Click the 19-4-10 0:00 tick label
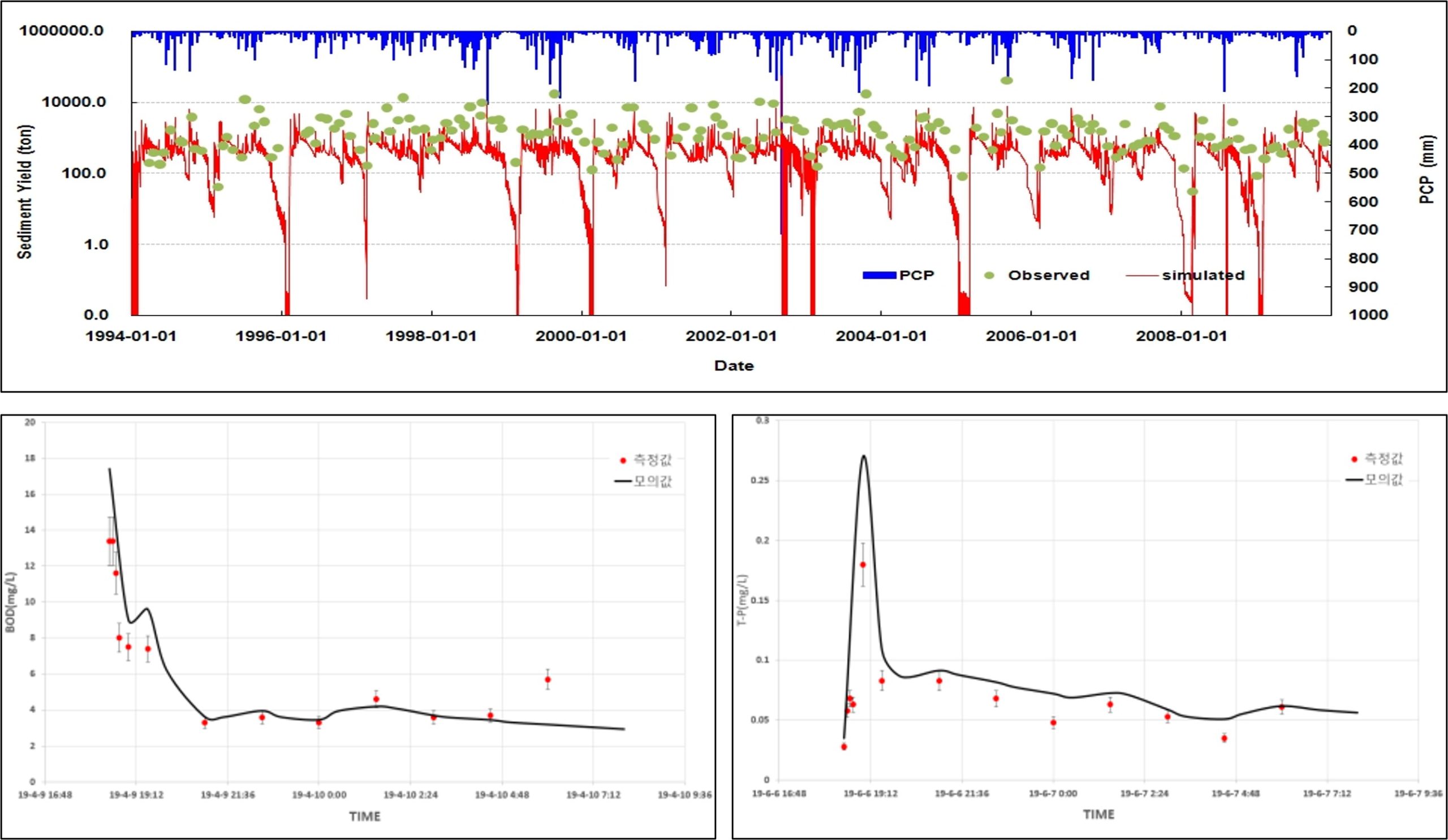Viewport: 1448px width, 840px height. click(319, 795)
